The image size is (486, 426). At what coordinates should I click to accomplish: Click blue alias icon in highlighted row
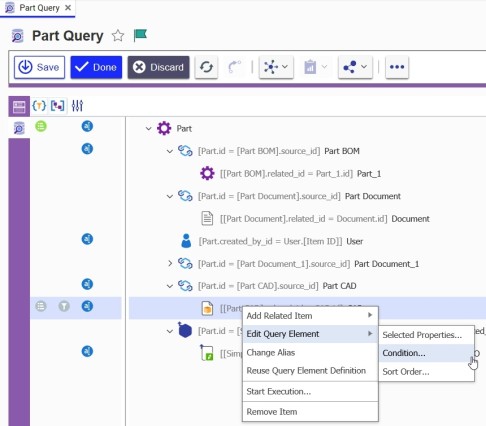click(87, 306)
